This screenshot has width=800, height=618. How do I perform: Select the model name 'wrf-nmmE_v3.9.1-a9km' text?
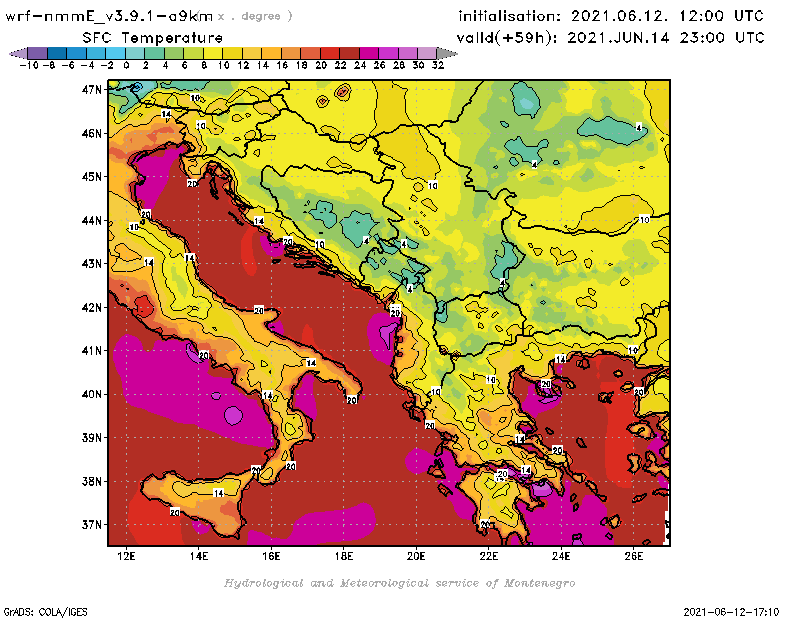[x=109, y=16]
